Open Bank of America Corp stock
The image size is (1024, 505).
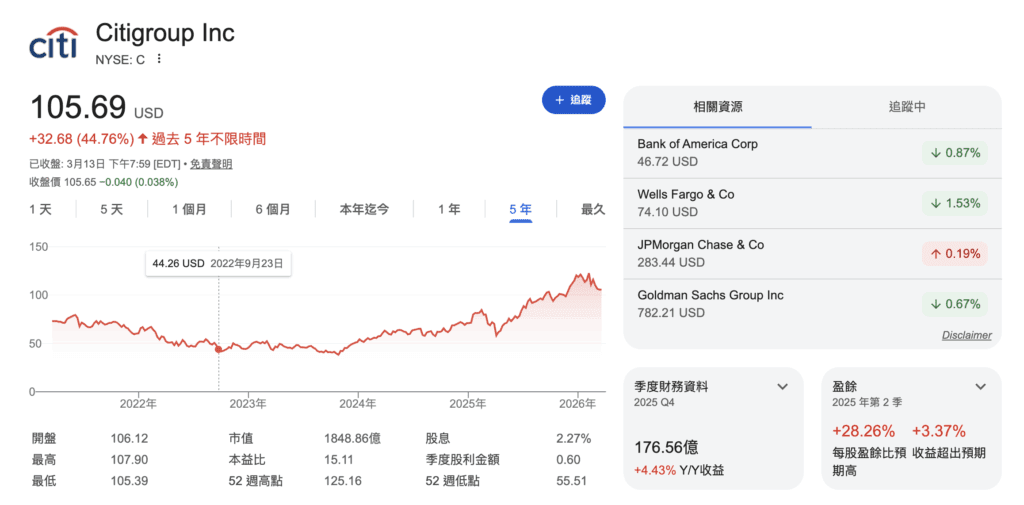point(812,152)
